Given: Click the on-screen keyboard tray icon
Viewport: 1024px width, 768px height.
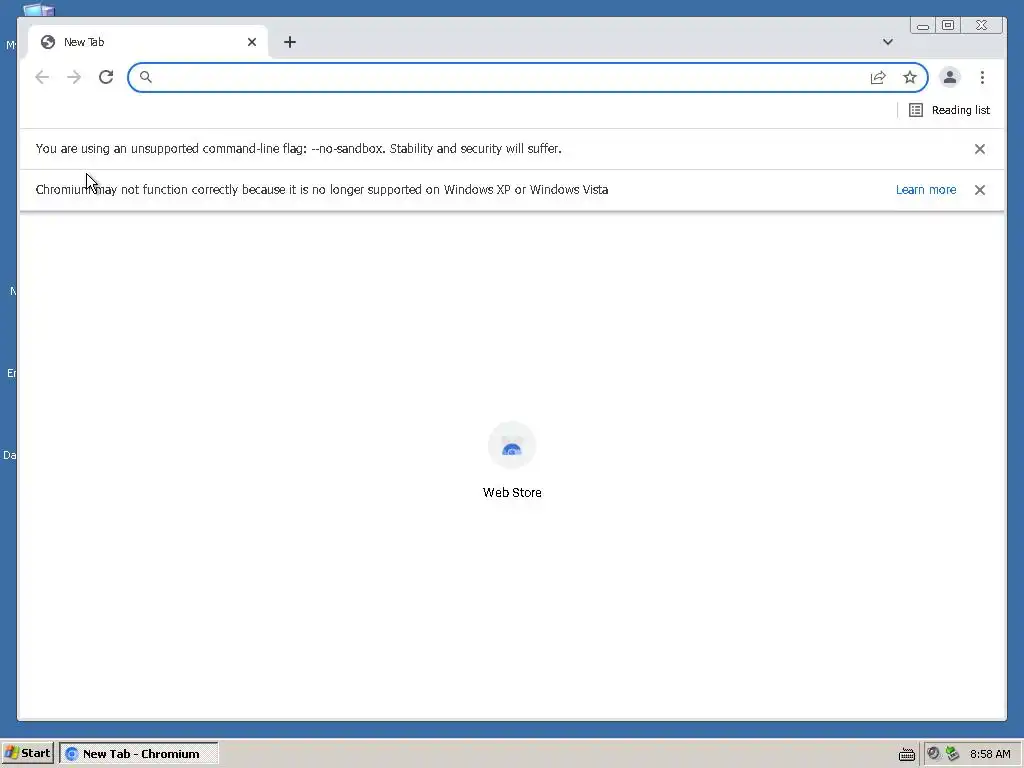Looking at the screenshot, I should [x=906, y=754].
